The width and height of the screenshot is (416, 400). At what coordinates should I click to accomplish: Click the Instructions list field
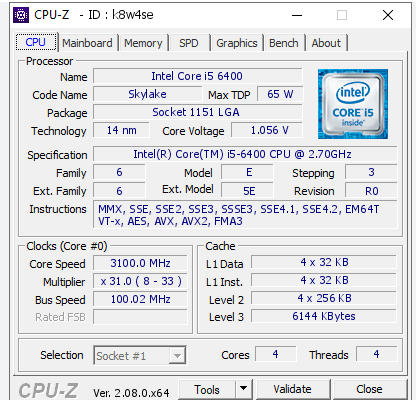click(245, 215)
